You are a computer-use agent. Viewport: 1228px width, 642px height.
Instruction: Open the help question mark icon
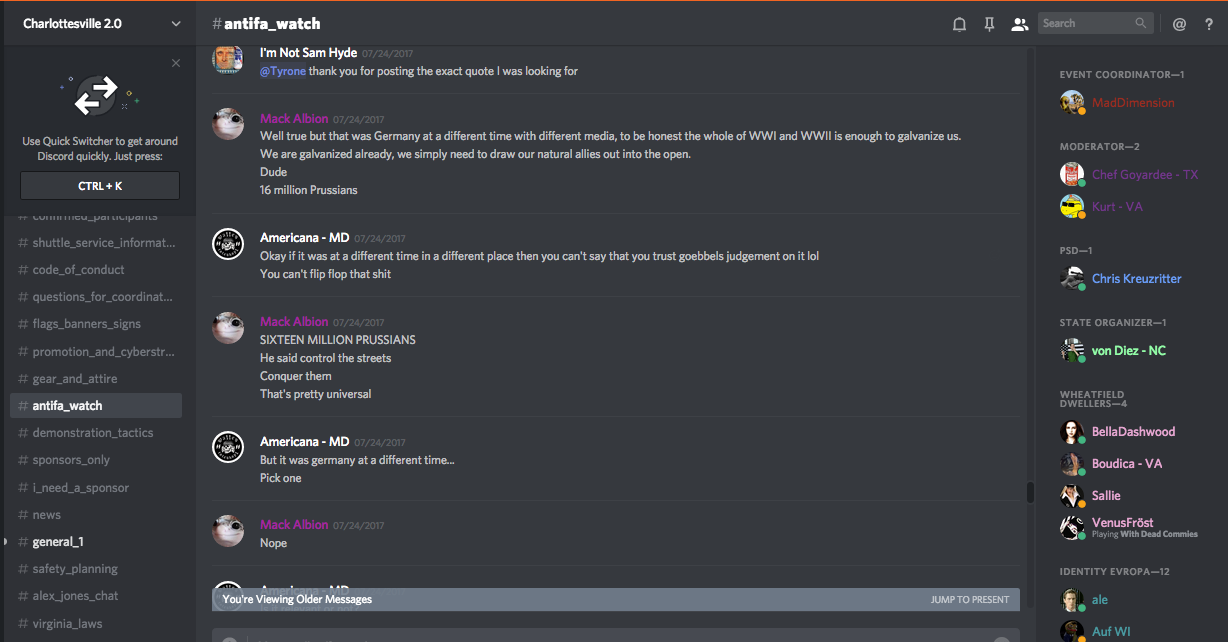click(x=1208, y=24)
